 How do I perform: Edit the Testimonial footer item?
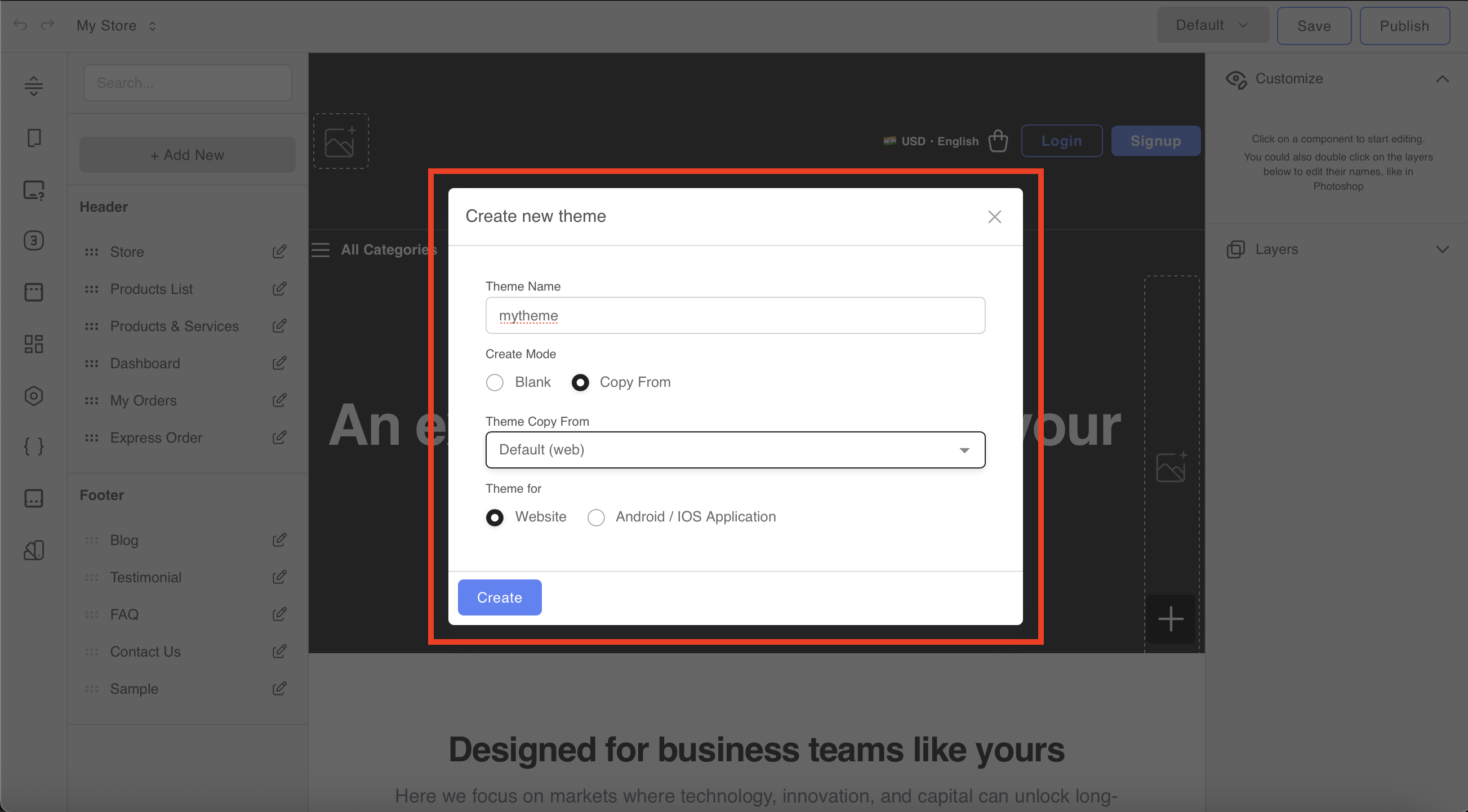279,577
